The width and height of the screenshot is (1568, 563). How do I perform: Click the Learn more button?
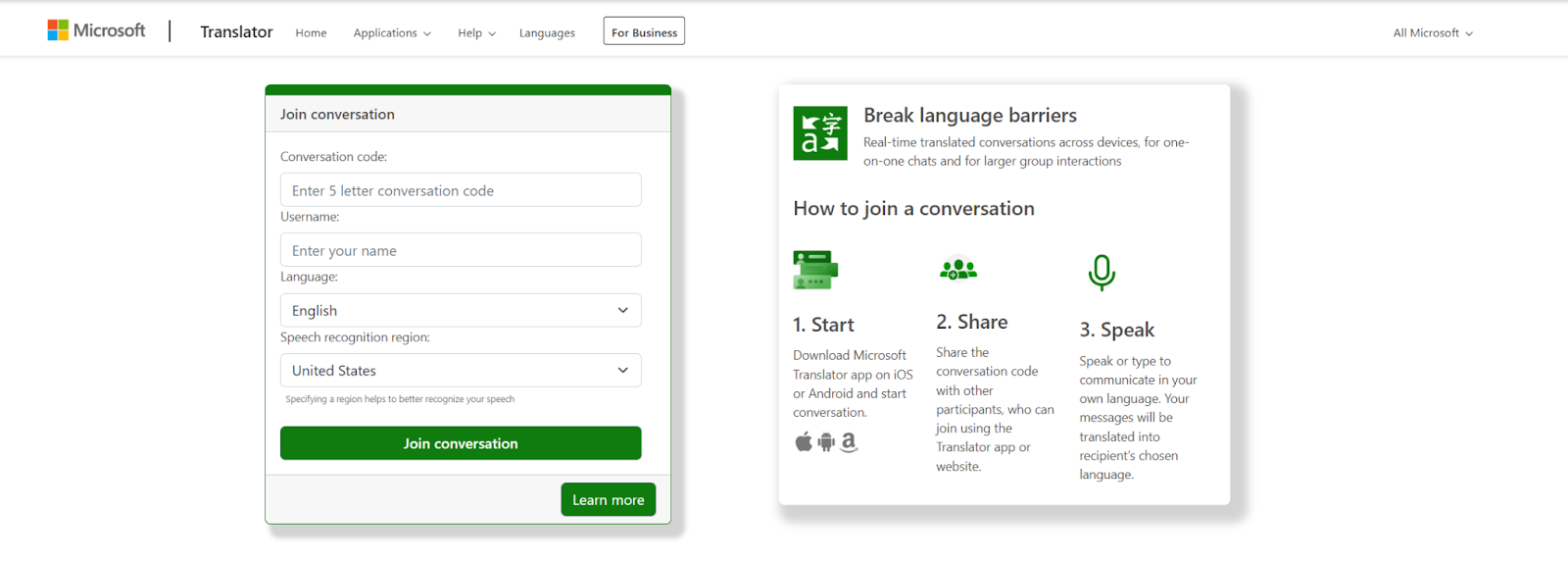click(608, 500)
